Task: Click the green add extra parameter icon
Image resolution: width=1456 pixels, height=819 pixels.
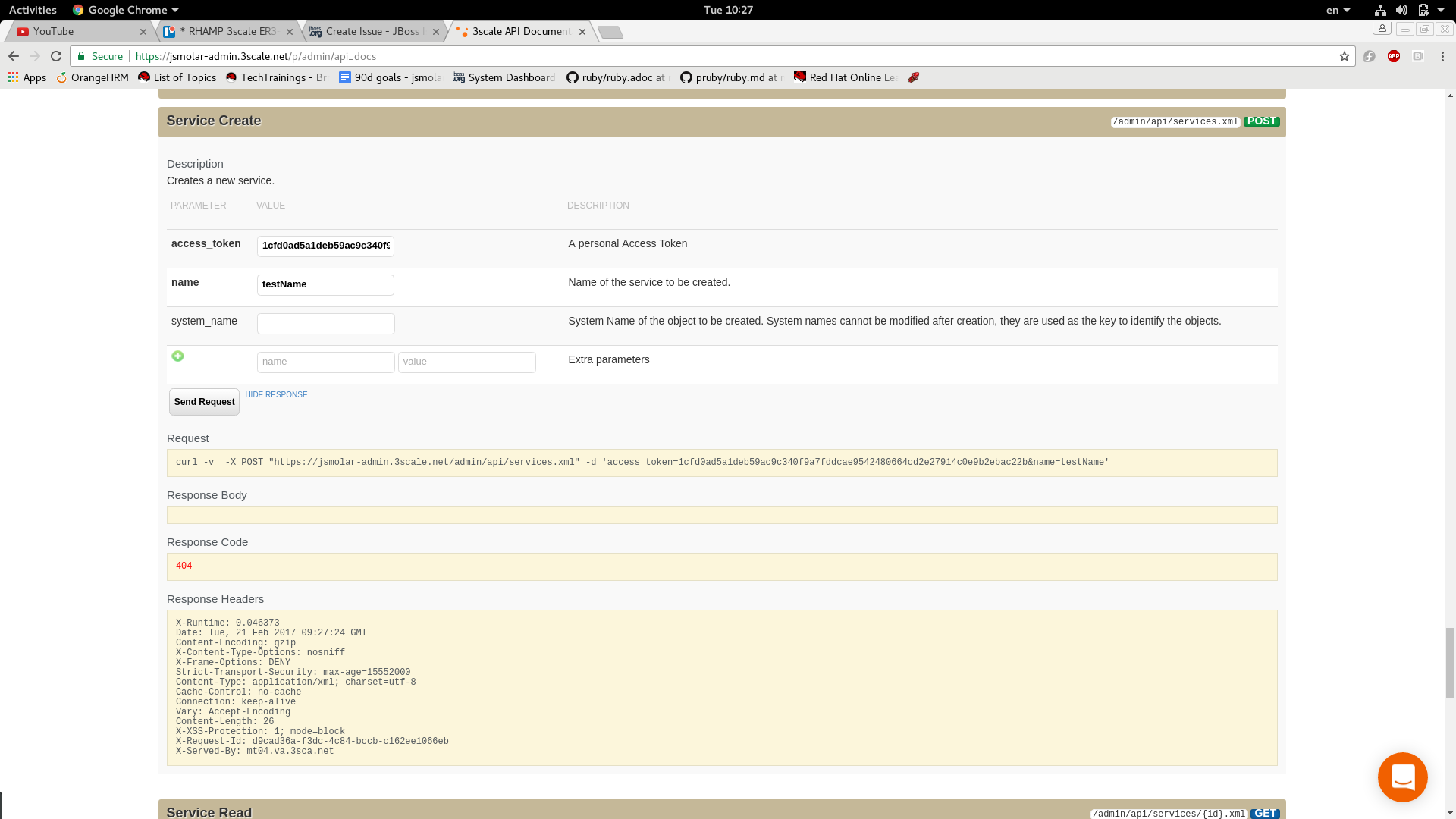Action: click(177, 356)
